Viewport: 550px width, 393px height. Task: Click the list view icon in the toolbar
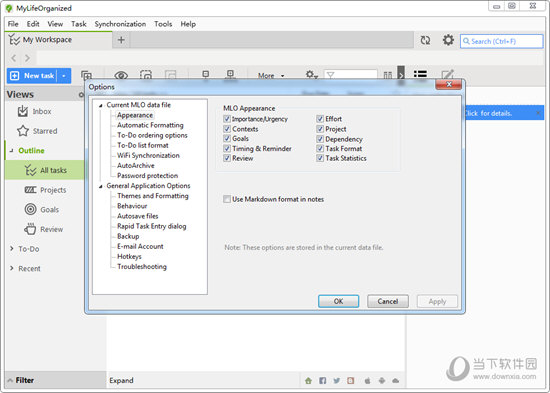[x=420, y=74]
